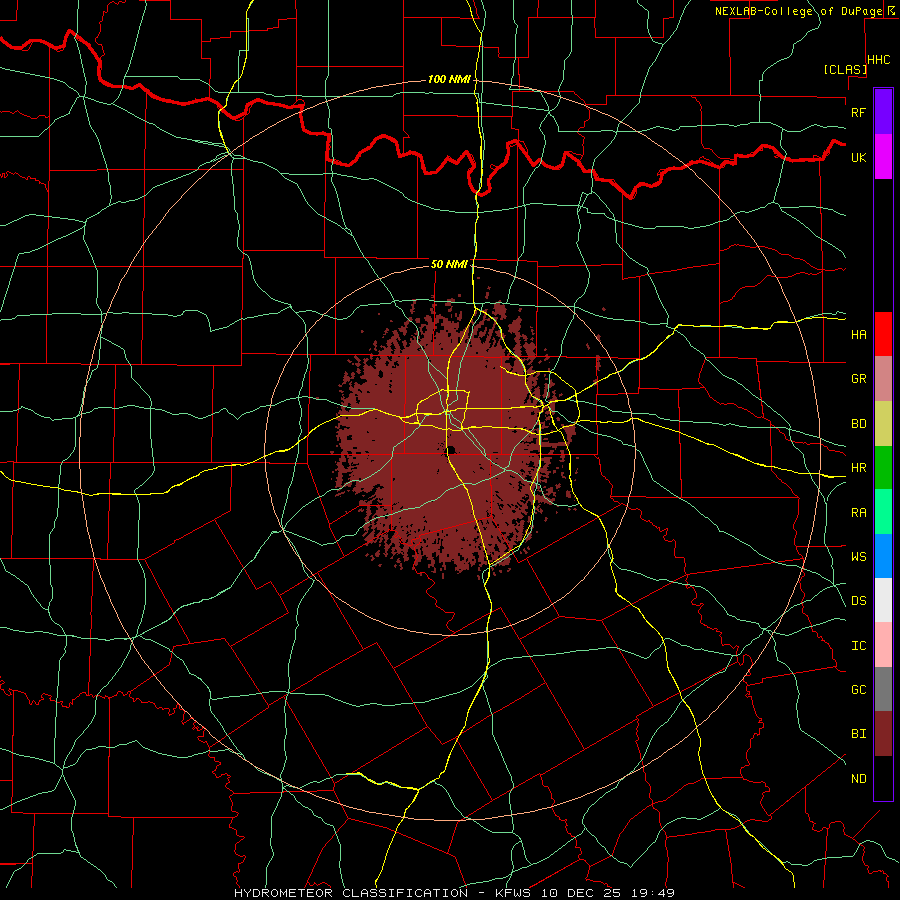The width and height of the screenshot is (900, 900).
Task: Click the IC pink legend swatch
Action: [883, 645]
